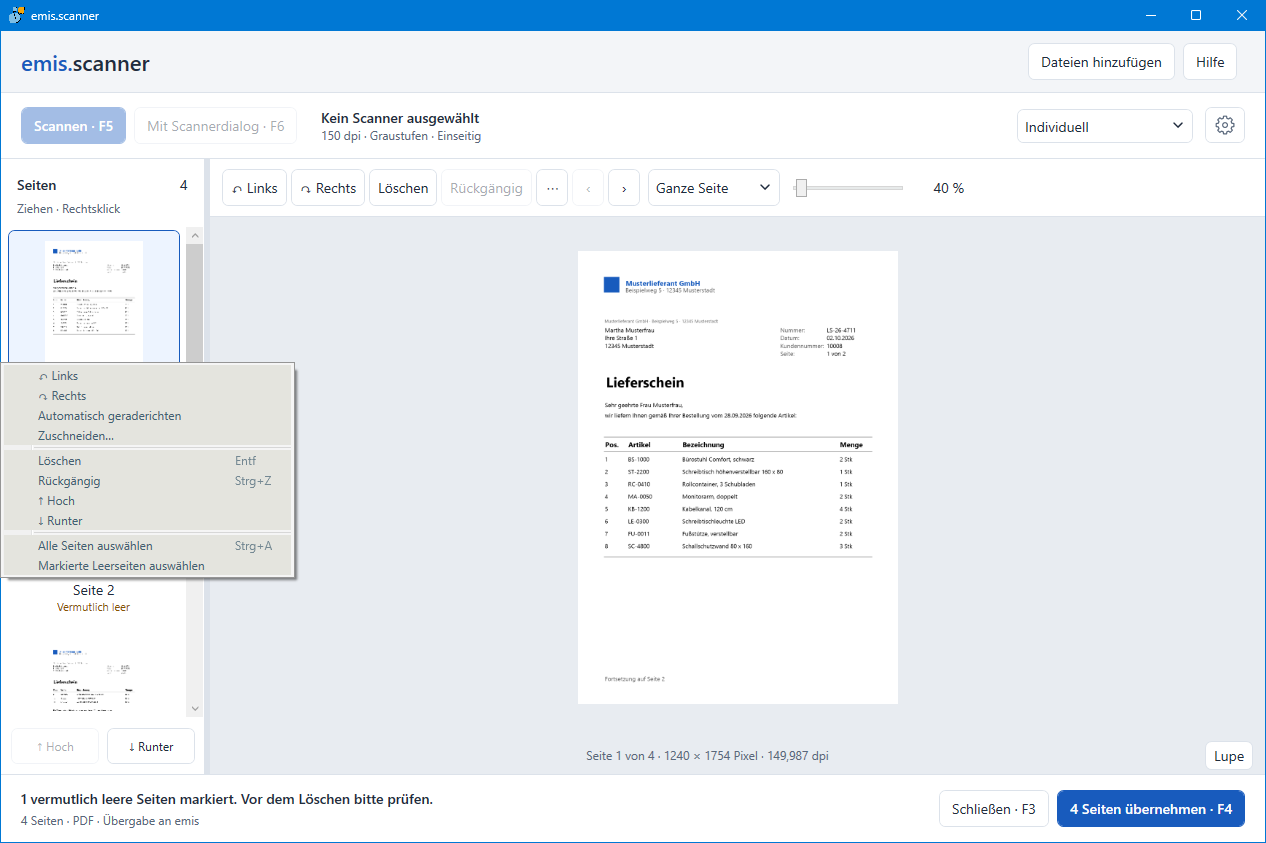Image resolution: width=1266 pixels, height=843 pixels.
Task: Click Löschen in the context menu
Action: point(148,461)
